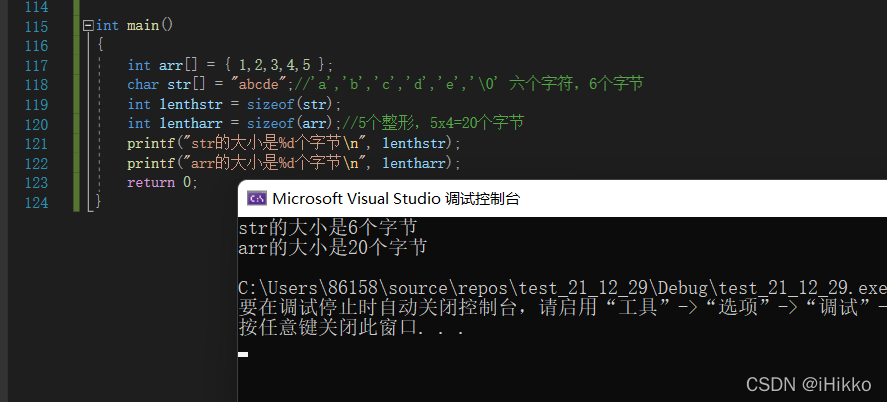Viewport: 887px width, 402px height.
Task: Click line number 121 in gutter
Action: [36, 144]
